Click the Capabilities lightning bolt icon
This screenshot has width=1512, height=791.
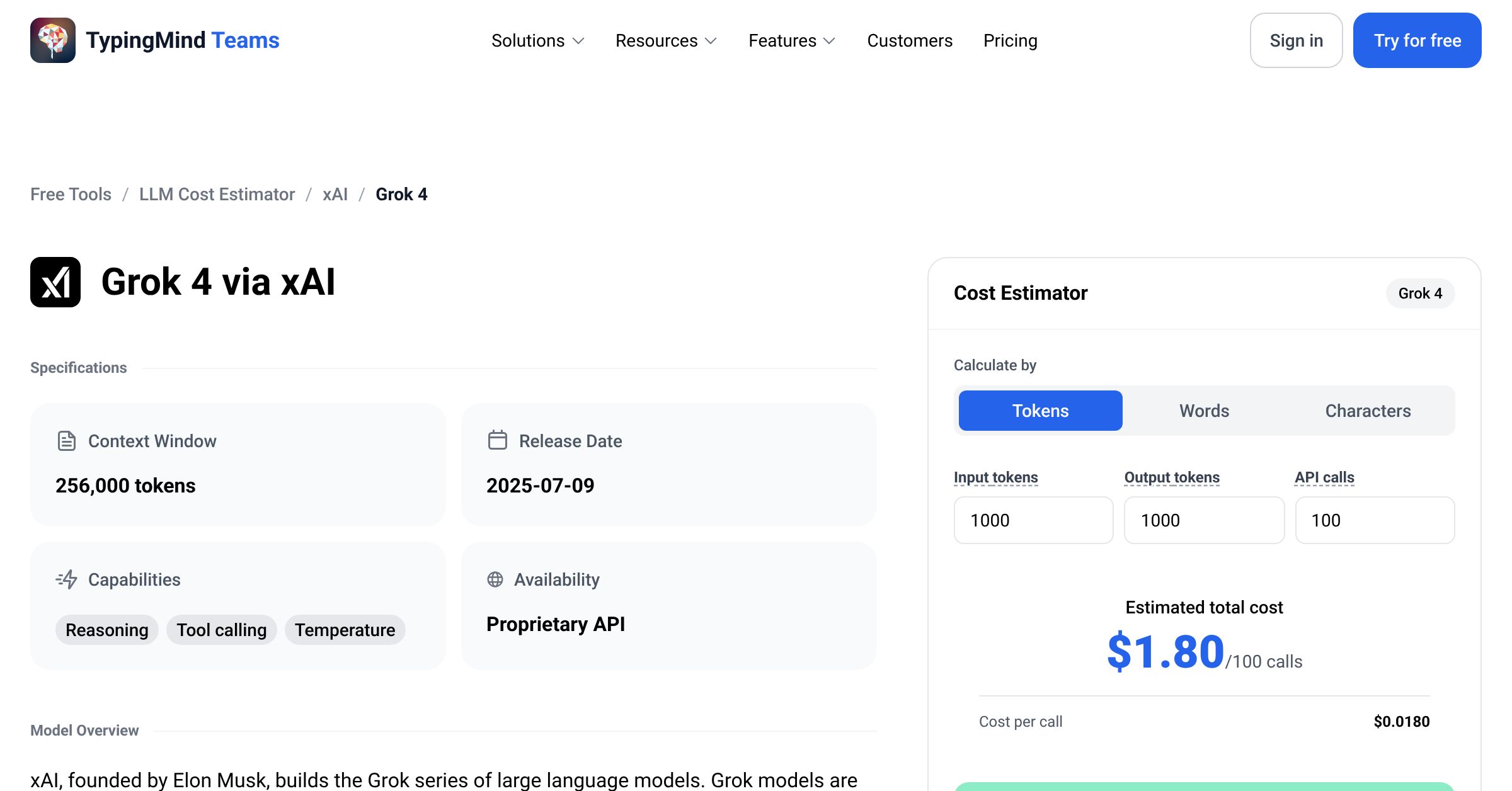(66, 579)
